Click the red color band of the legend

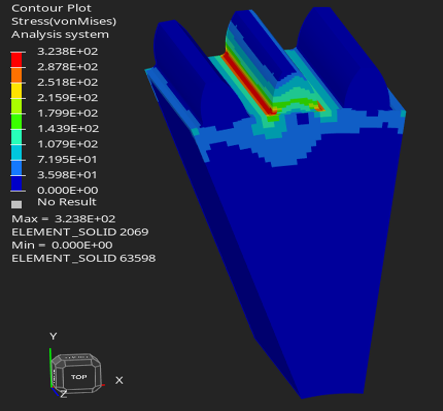17,60
